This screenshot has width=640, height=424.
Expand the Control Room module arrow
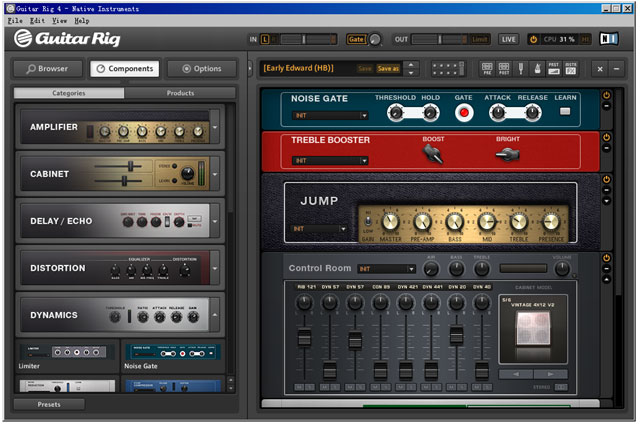pyautogui.click(x=607, y=280)
